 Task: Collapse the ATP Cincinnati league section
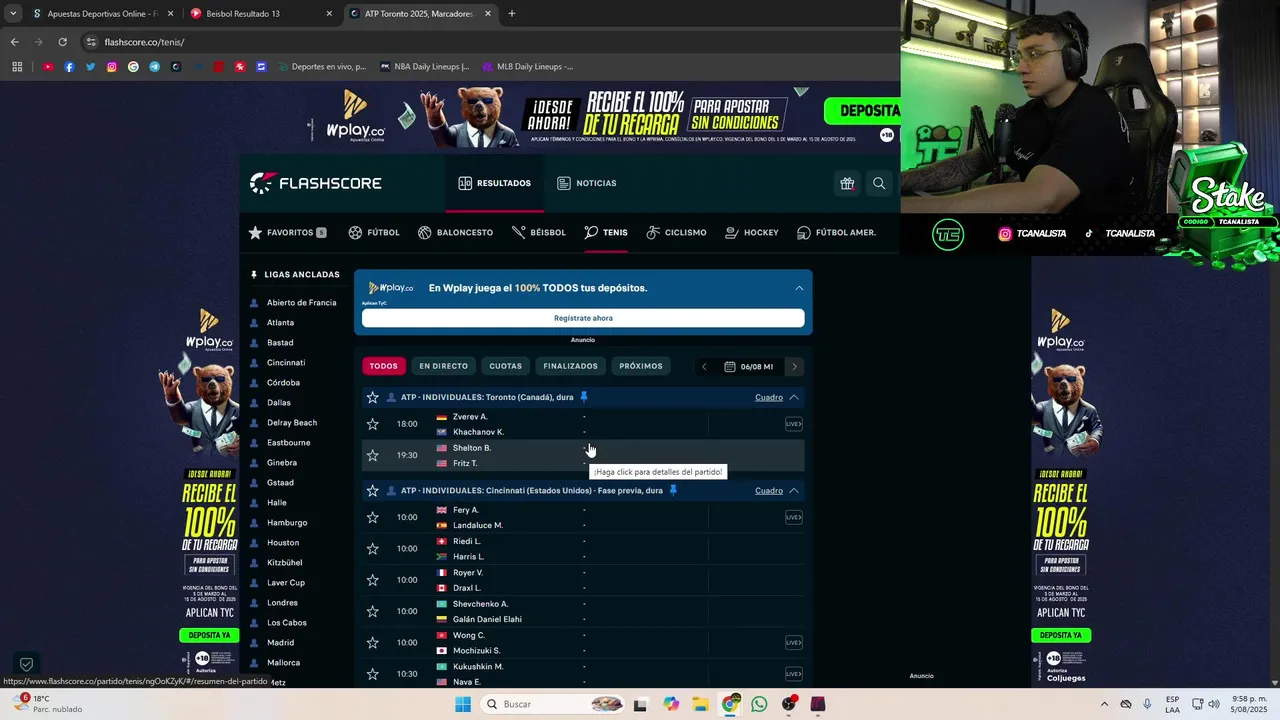coord(794,490)
